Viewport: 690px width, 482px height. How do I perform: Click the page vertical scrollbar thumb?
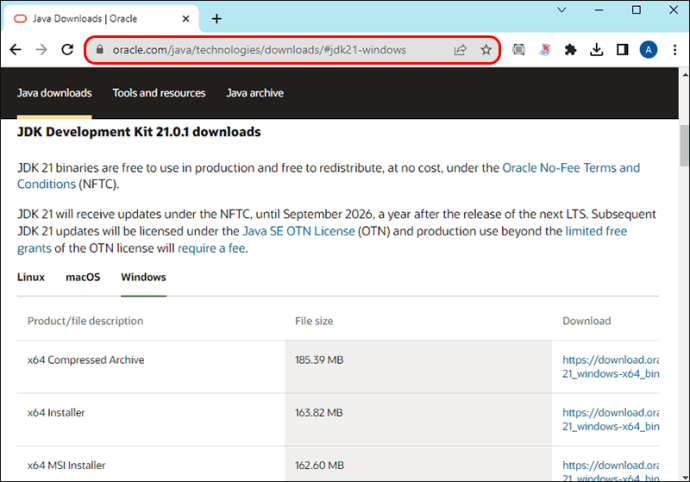[x=684, y=145]
